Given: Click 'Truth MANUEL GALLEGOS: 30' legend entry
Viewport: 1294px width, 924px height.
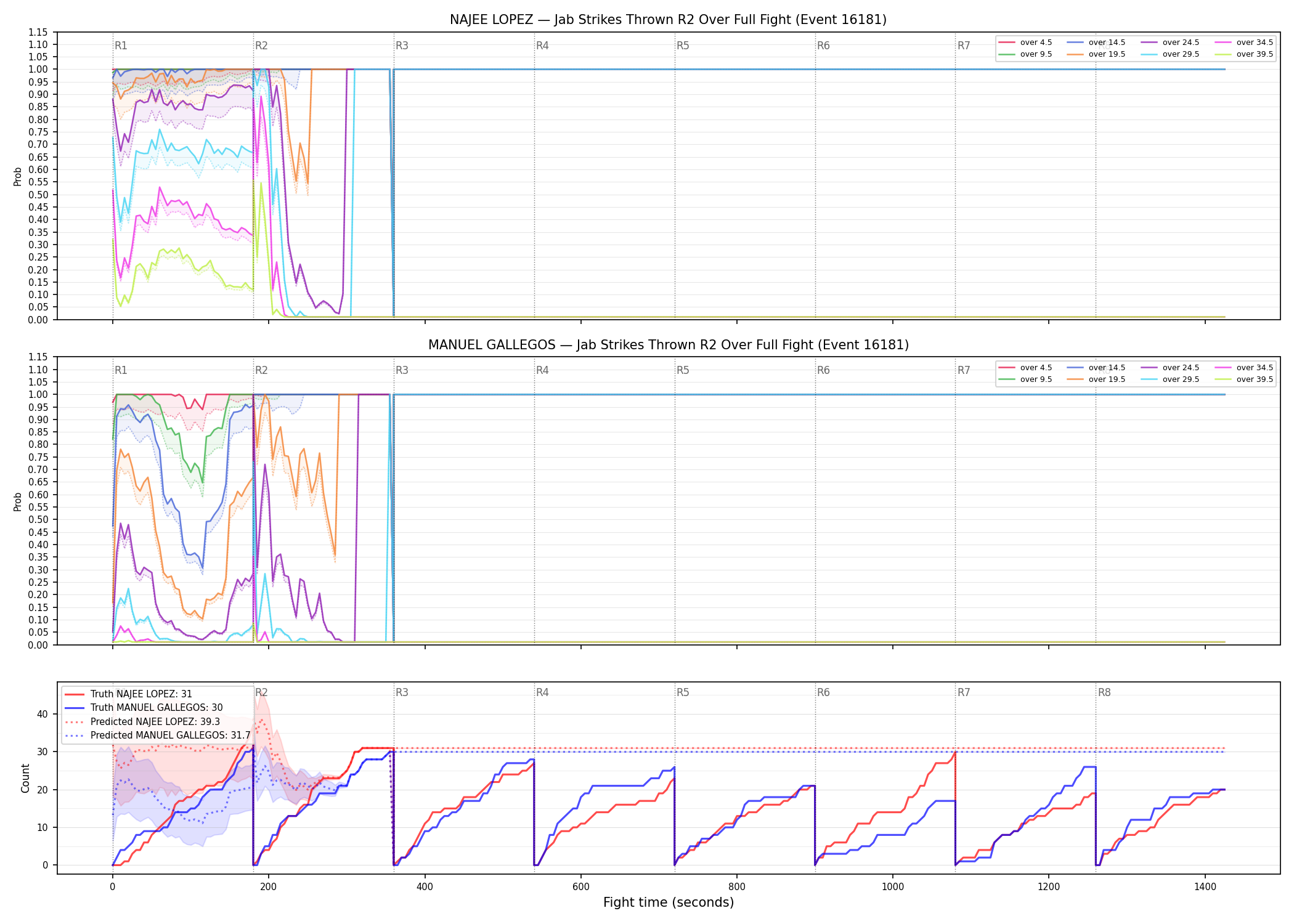Looking at the screenshot, I should pyautogui.click(x=144, y=708).
